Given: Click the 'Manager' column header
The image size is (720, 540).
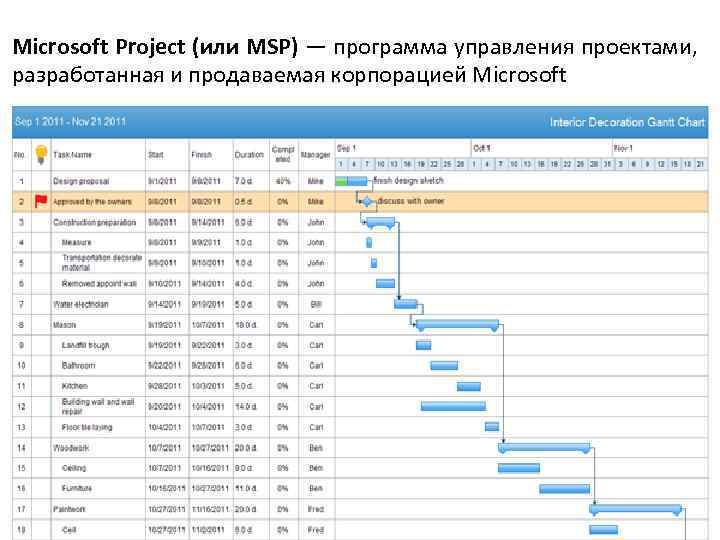Looking at the screenshot, I should [315, 155].
